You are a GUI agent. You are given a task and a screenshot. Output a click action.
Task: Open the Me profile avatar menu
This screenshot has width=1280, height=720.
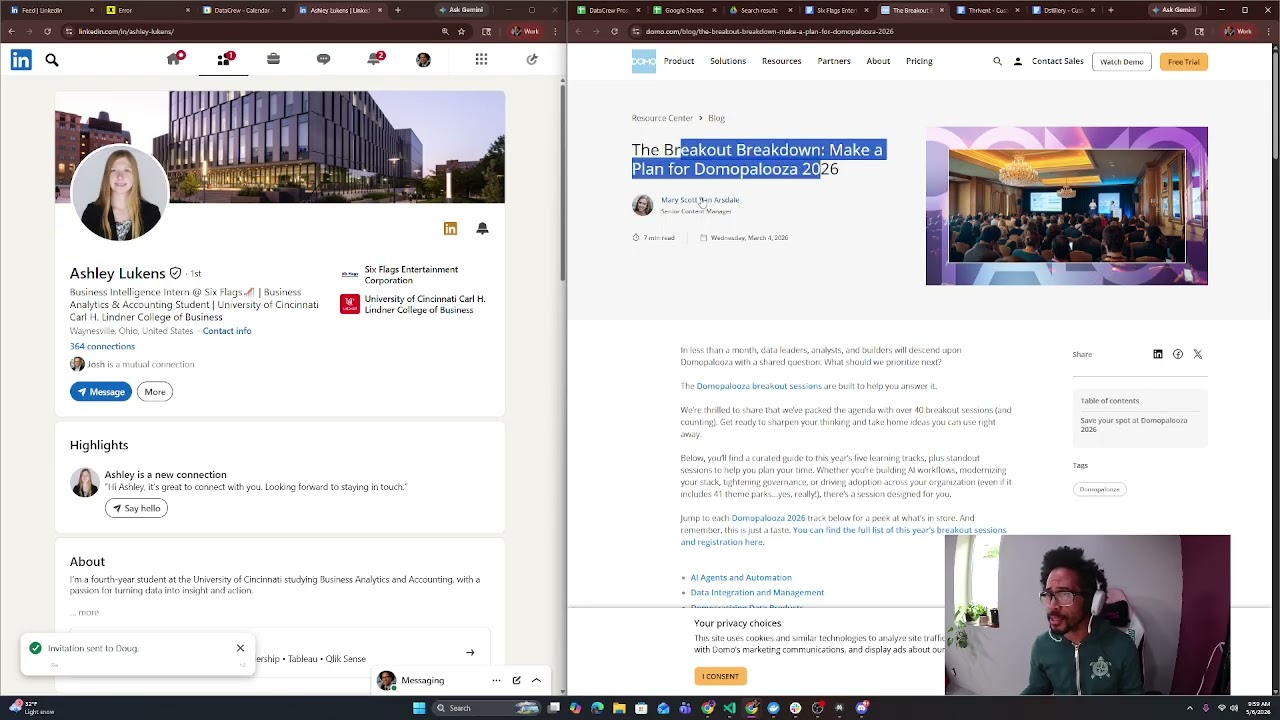pyautogui.click(x=423, y=60)
